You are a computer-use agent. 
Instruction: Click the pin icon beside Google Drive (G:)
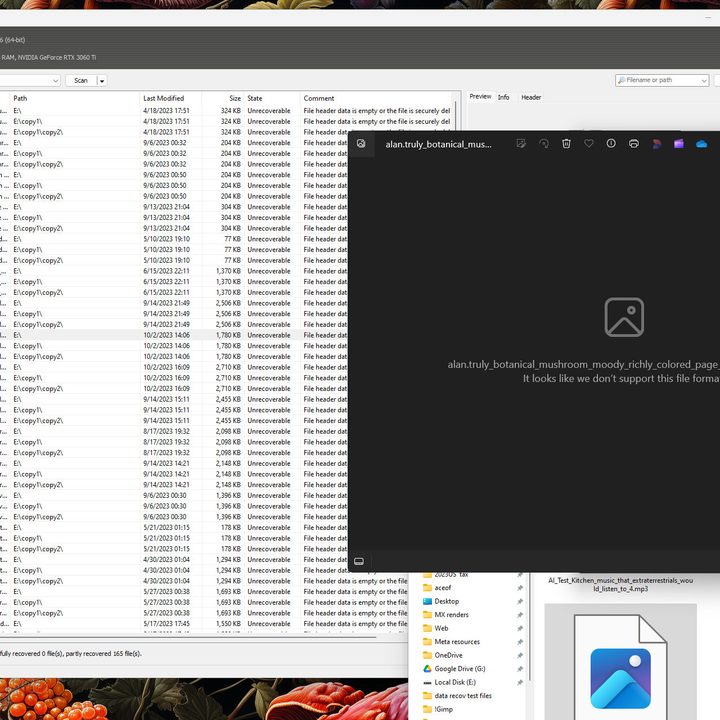520,669
